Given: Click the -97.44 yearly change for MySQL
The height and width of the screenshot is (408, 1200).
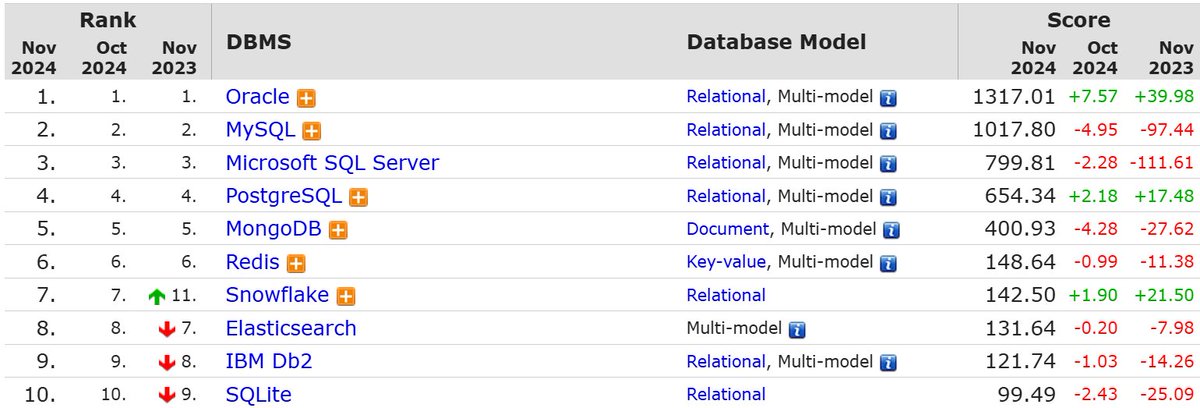Looking at the screenshot, I should 1167,131.
